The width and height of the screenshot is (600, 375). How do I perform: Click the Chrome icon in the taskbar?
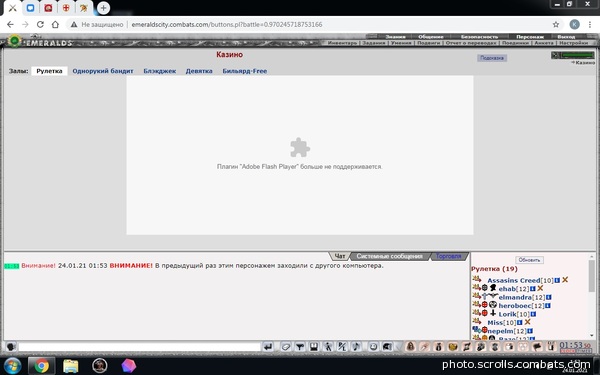point(41,365)
